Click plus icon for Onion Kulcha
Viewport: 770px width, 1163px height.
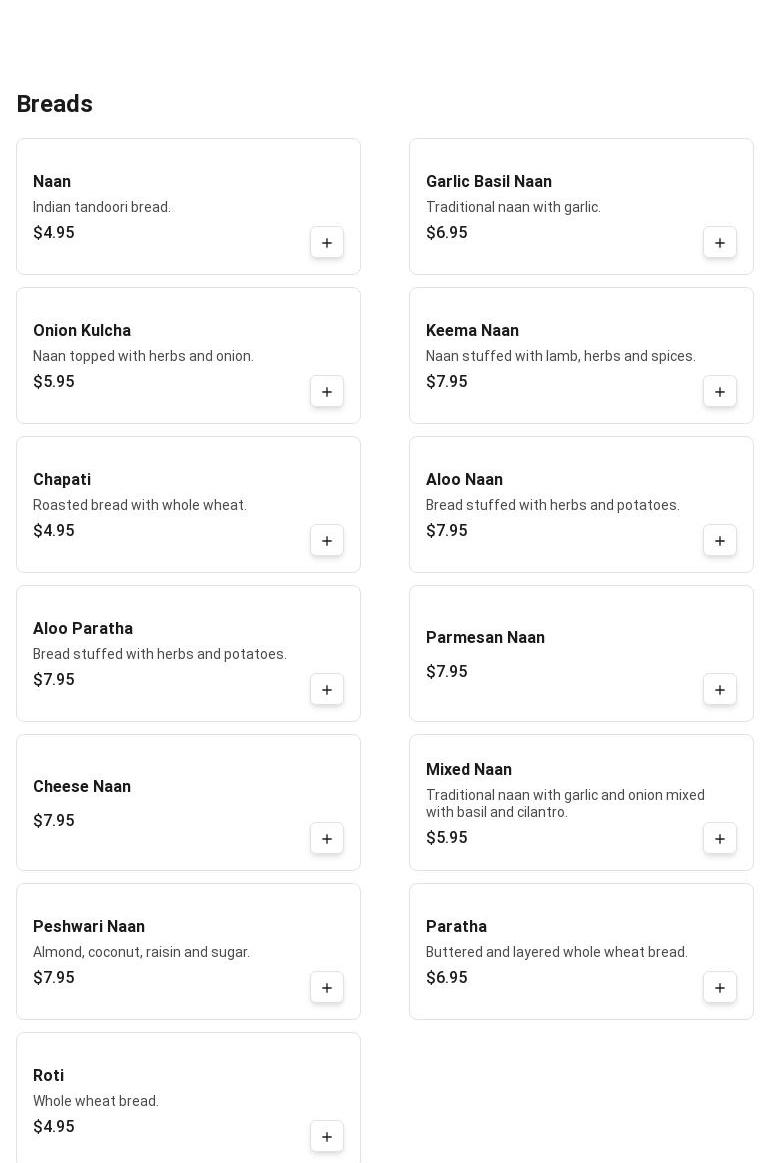pos(327,392)
